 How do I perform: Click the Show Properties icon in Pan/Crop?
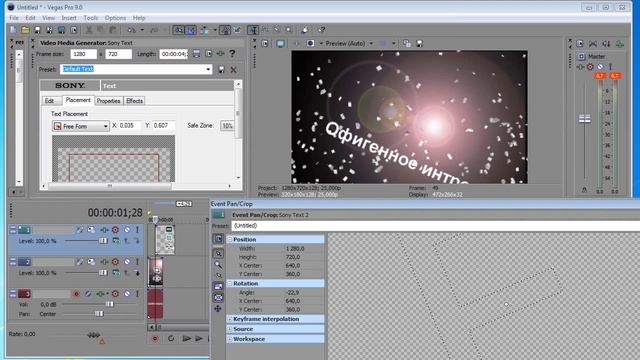(218, 239)
